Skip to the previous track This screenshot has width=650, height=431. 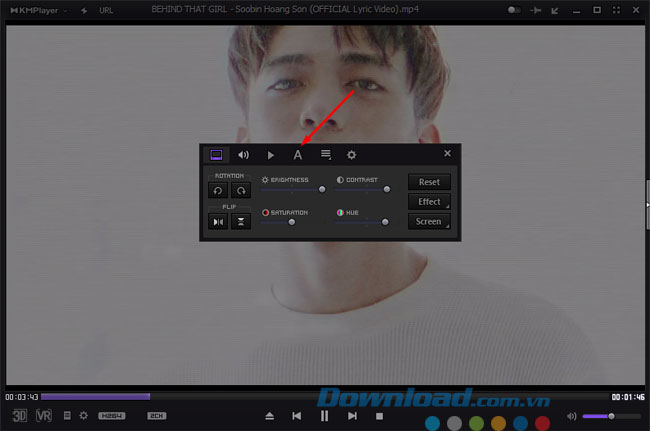tap(297, 416)
